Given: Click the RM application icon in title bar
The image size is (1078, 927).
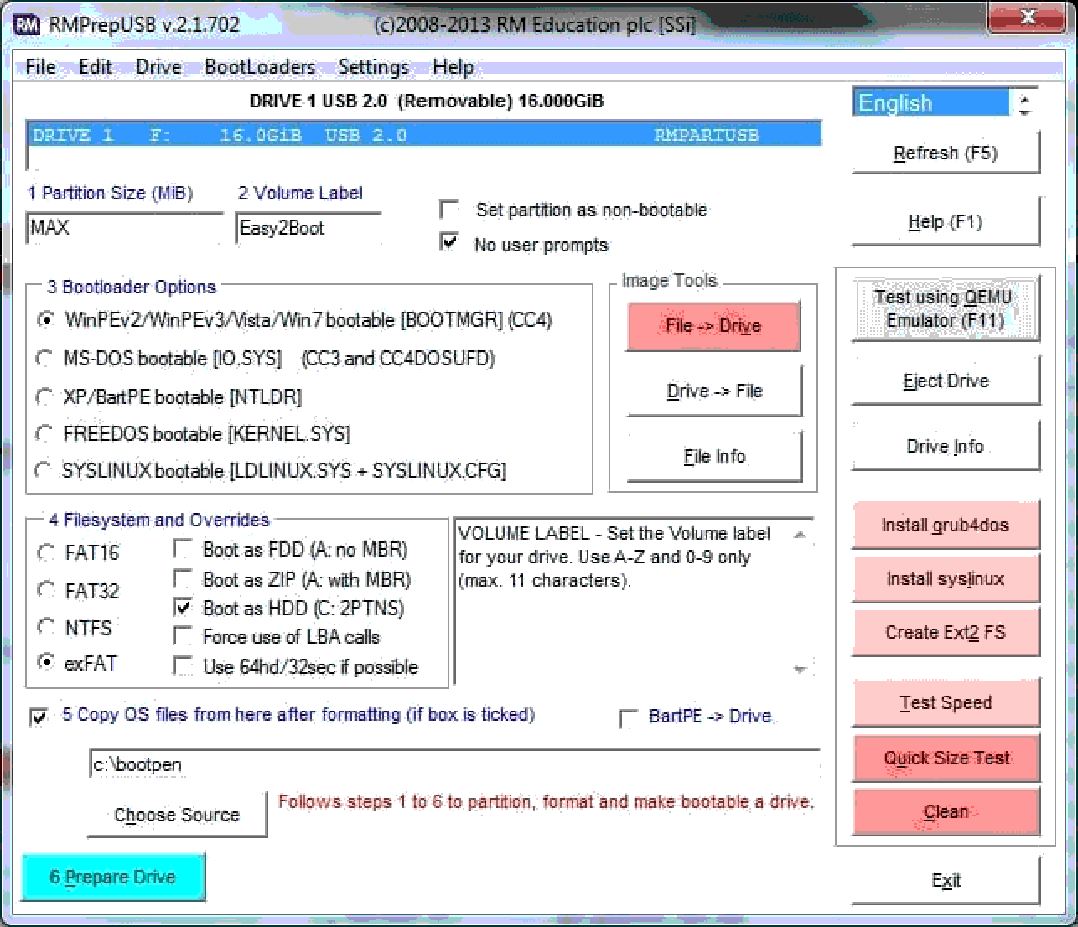Looking at the screenshot, I should coord(27,24).
